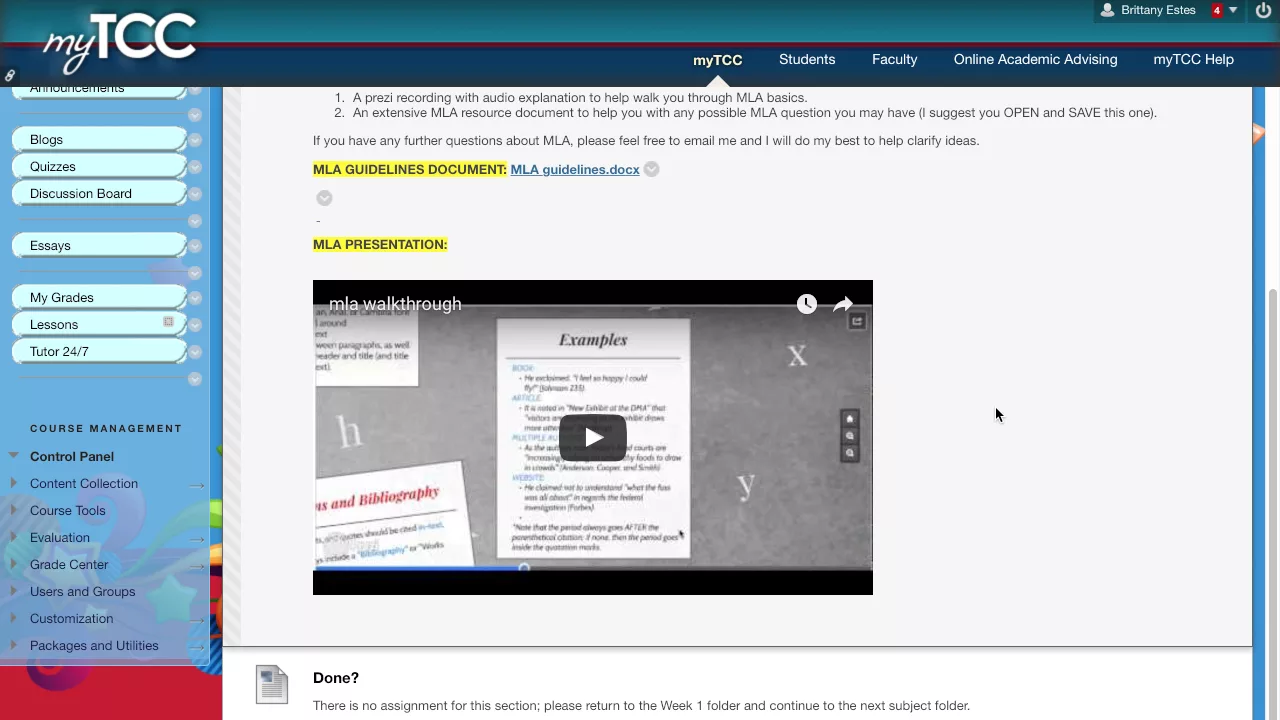Open the Lessons course menu link

[53, 324]
